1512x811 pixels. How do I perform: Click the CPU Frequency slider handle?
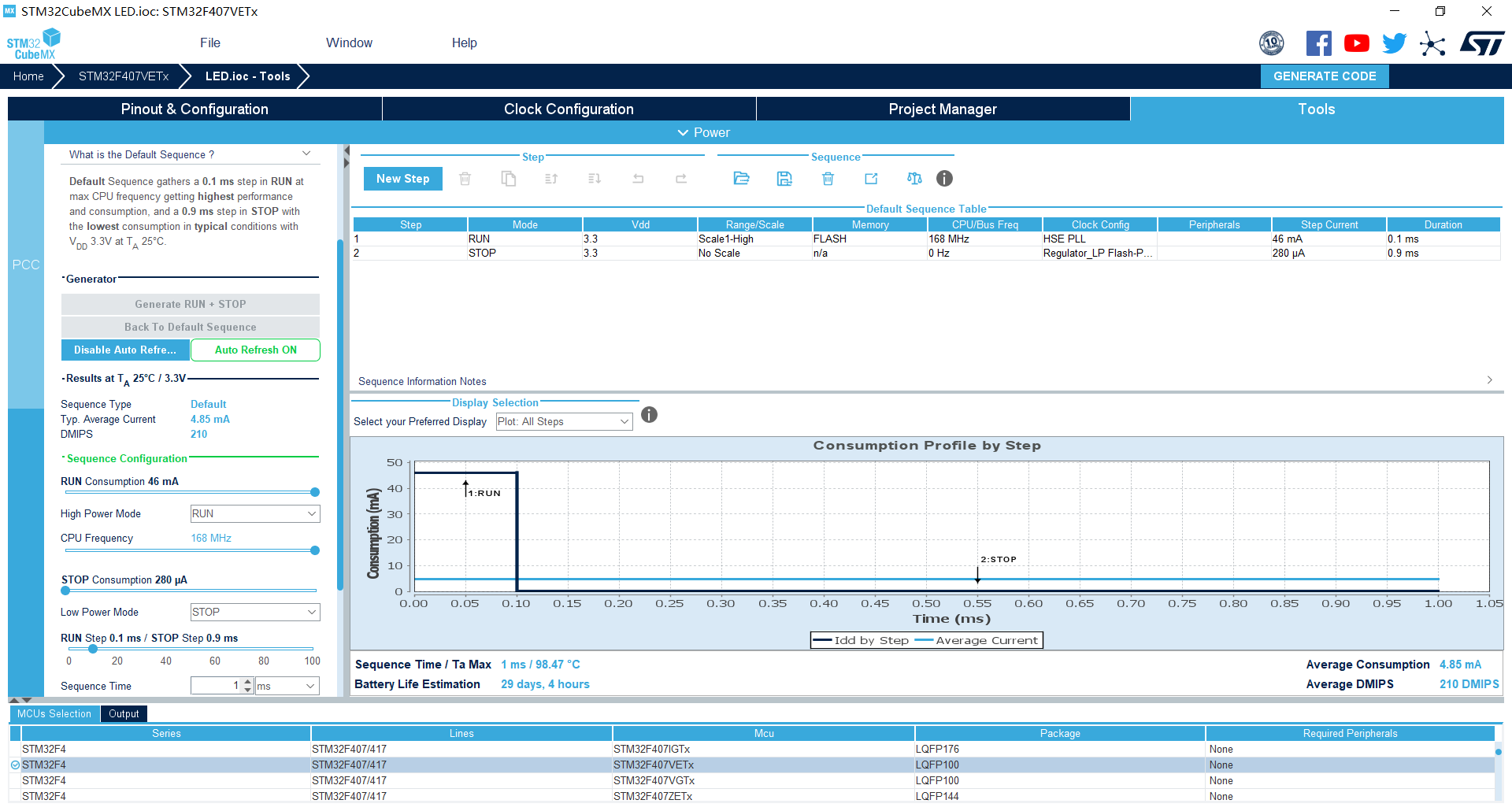(x=315, y=550)
